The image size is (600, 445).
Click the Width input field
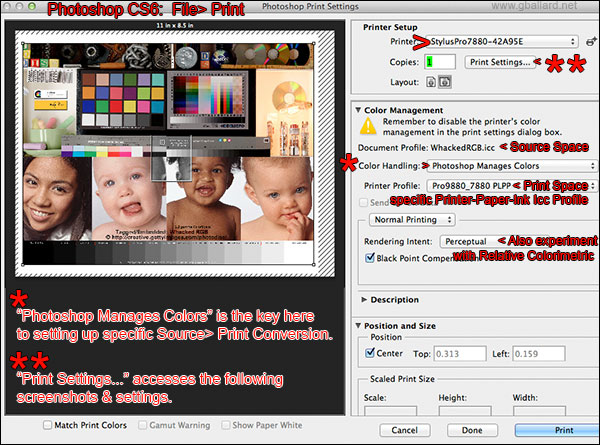539,411
